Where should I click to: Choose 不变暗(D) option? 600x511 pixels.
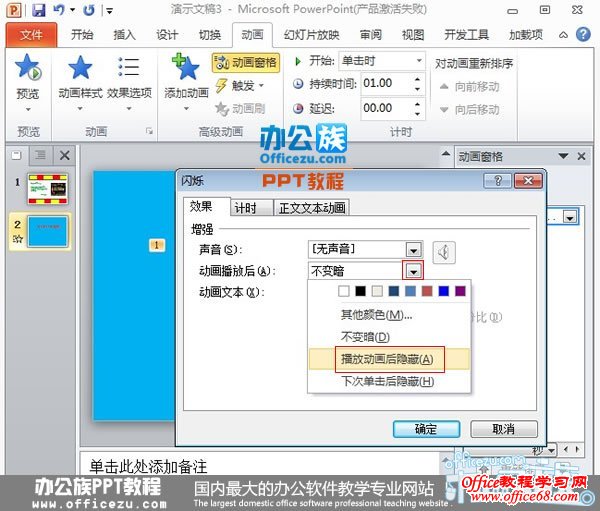coord(389,337)
